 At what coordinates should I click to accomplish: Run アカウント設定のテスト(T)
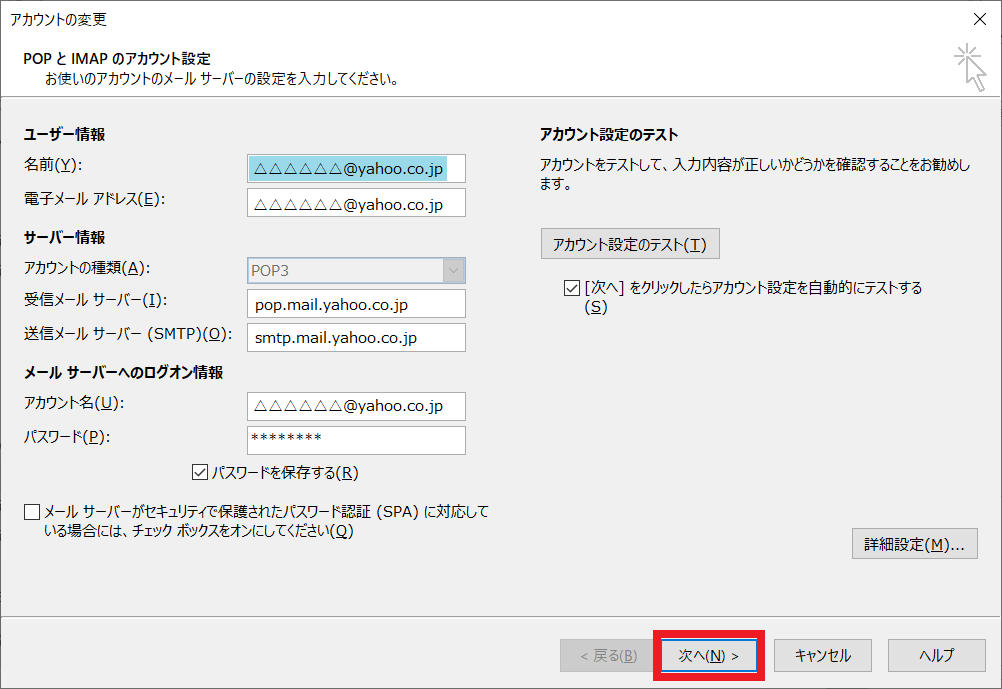(x=630, y=244)
